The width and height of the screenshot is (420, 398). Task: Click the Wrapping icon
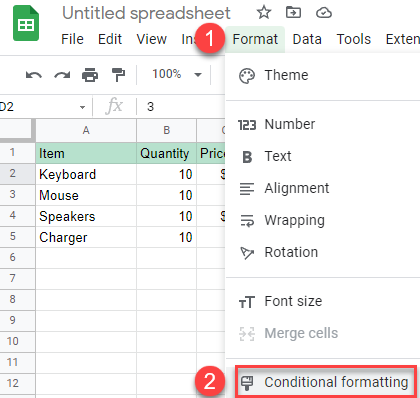tap(247, 221)
